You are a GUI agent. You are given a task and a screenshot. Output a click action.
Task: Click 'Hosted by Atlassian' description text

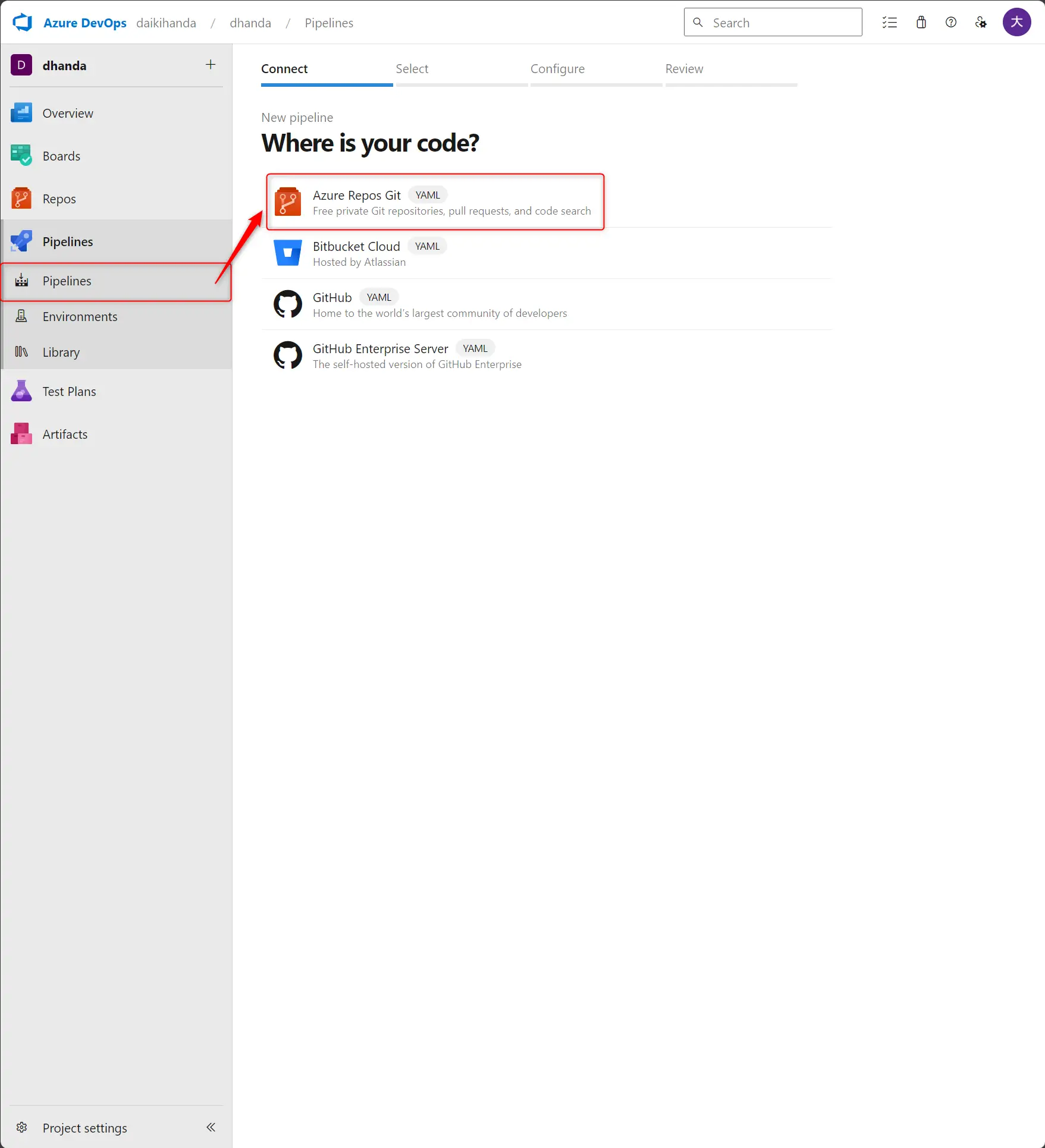[x=359, y=262]
